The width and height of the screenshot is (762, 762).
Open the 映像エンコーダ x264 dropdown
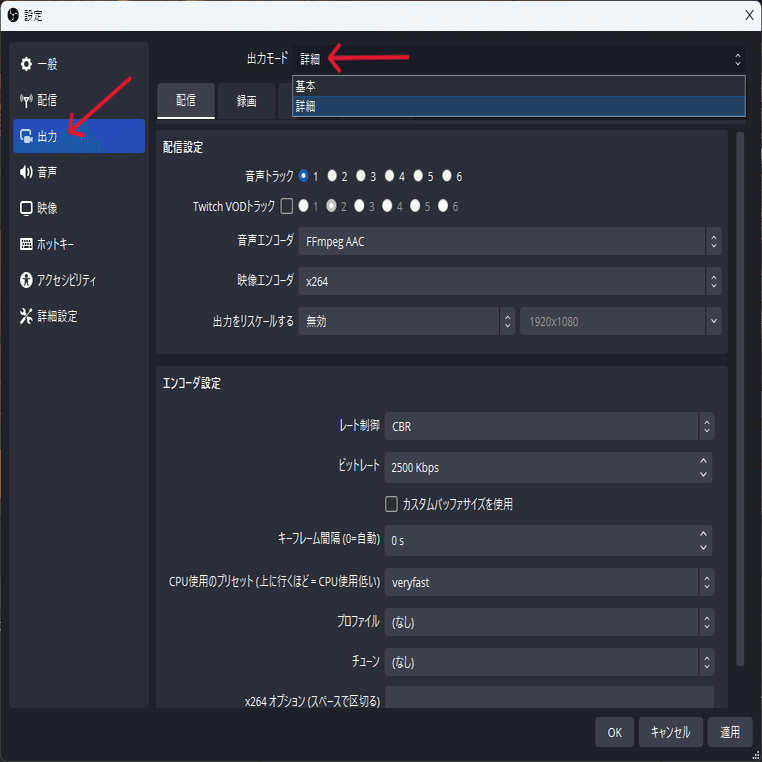click(x=510, y=281)
